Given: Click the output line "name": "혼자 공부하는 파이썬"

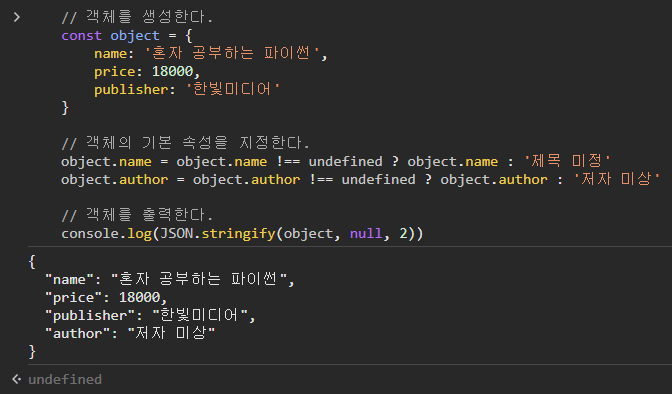Looking at the screenshot, I should [x=170, y=280].
